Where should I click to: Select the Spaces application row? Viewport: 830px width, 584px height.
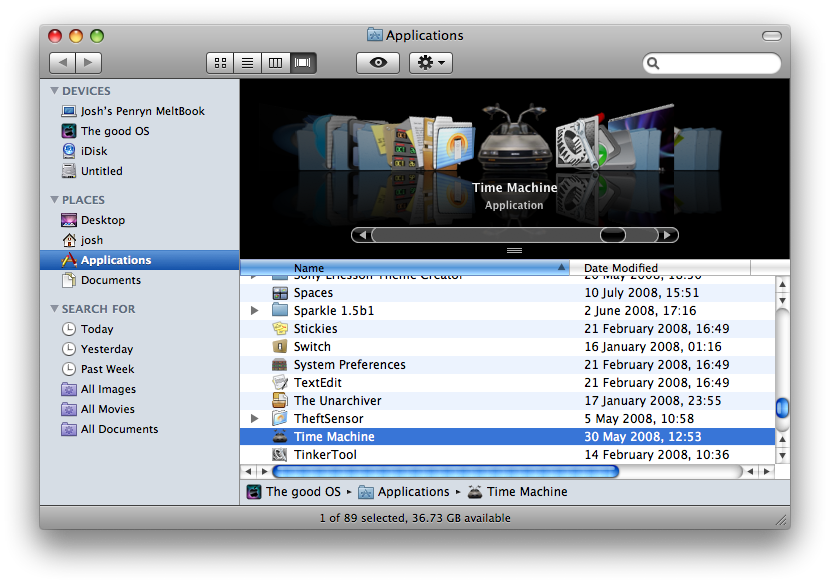(x=507, y=293)
